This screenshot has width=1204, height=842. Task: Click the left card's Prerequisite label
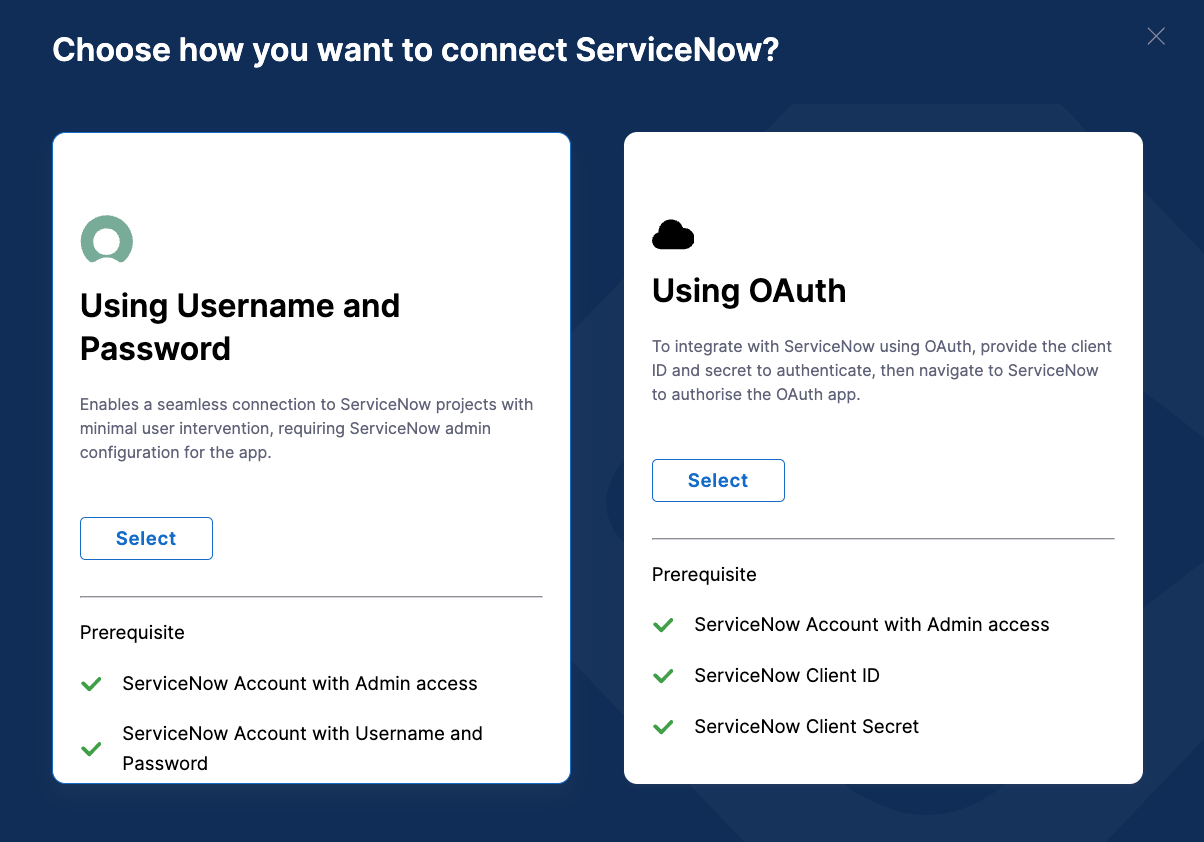coord(132,632)
